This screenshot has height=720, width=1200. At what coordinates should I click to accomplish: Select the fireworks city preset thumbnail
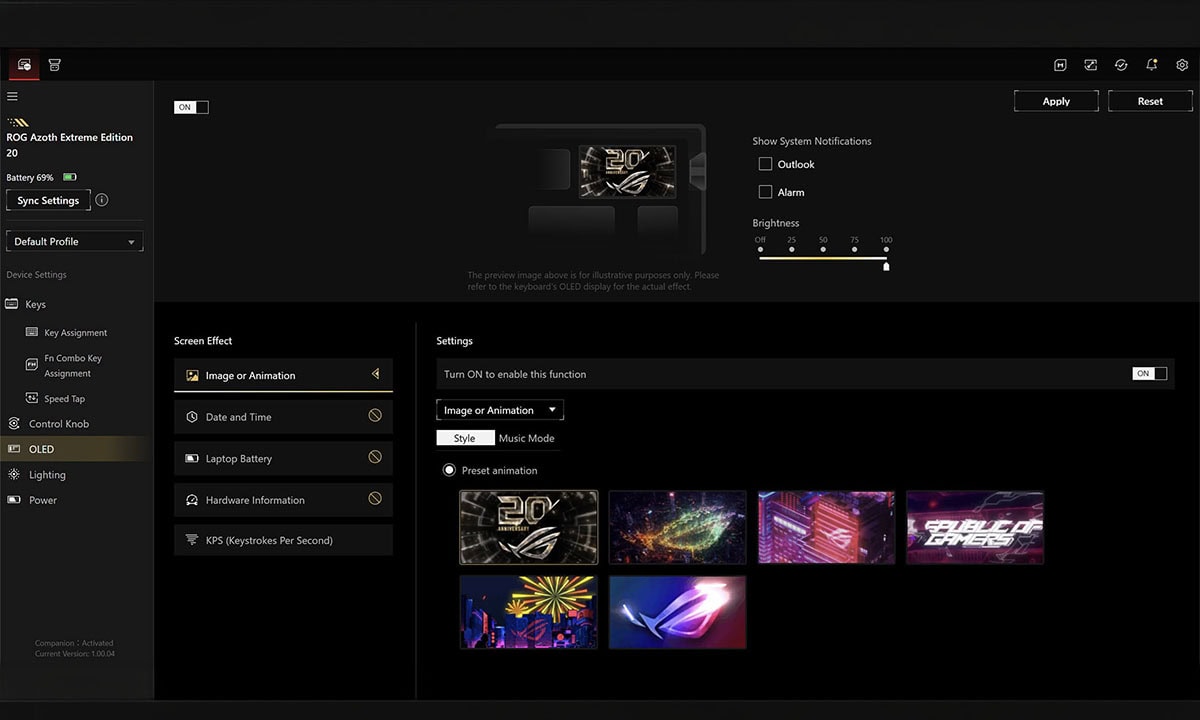pos(529,612)
